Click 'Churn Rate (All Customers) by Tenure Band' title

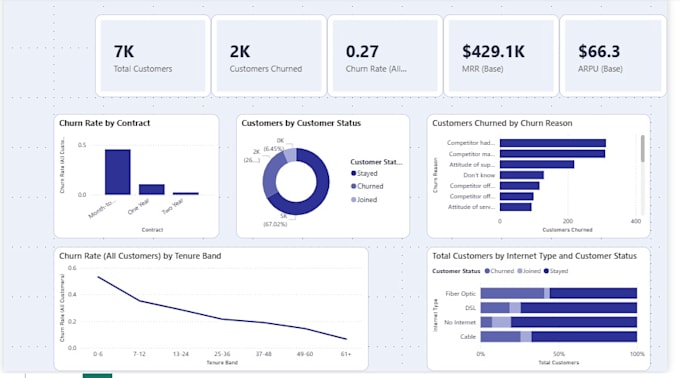(x=140, y=256)
